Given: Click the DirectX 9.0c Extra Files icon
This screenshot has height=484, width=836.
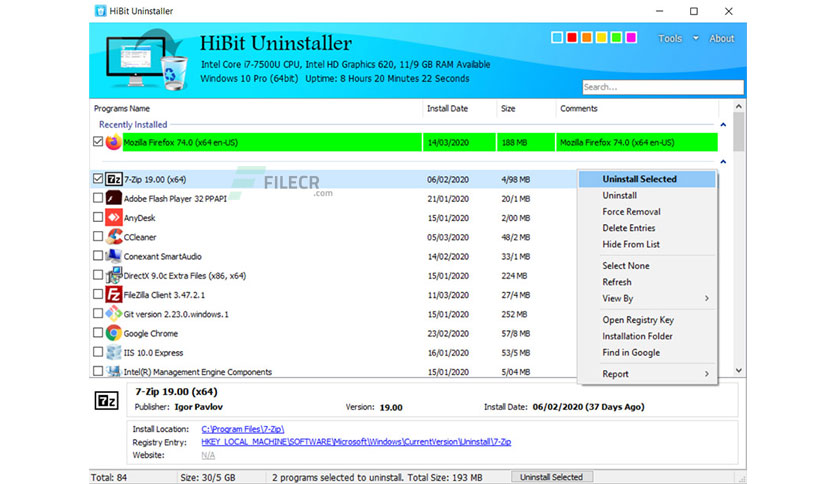Looking at the screenshot, I should (113, 275).
